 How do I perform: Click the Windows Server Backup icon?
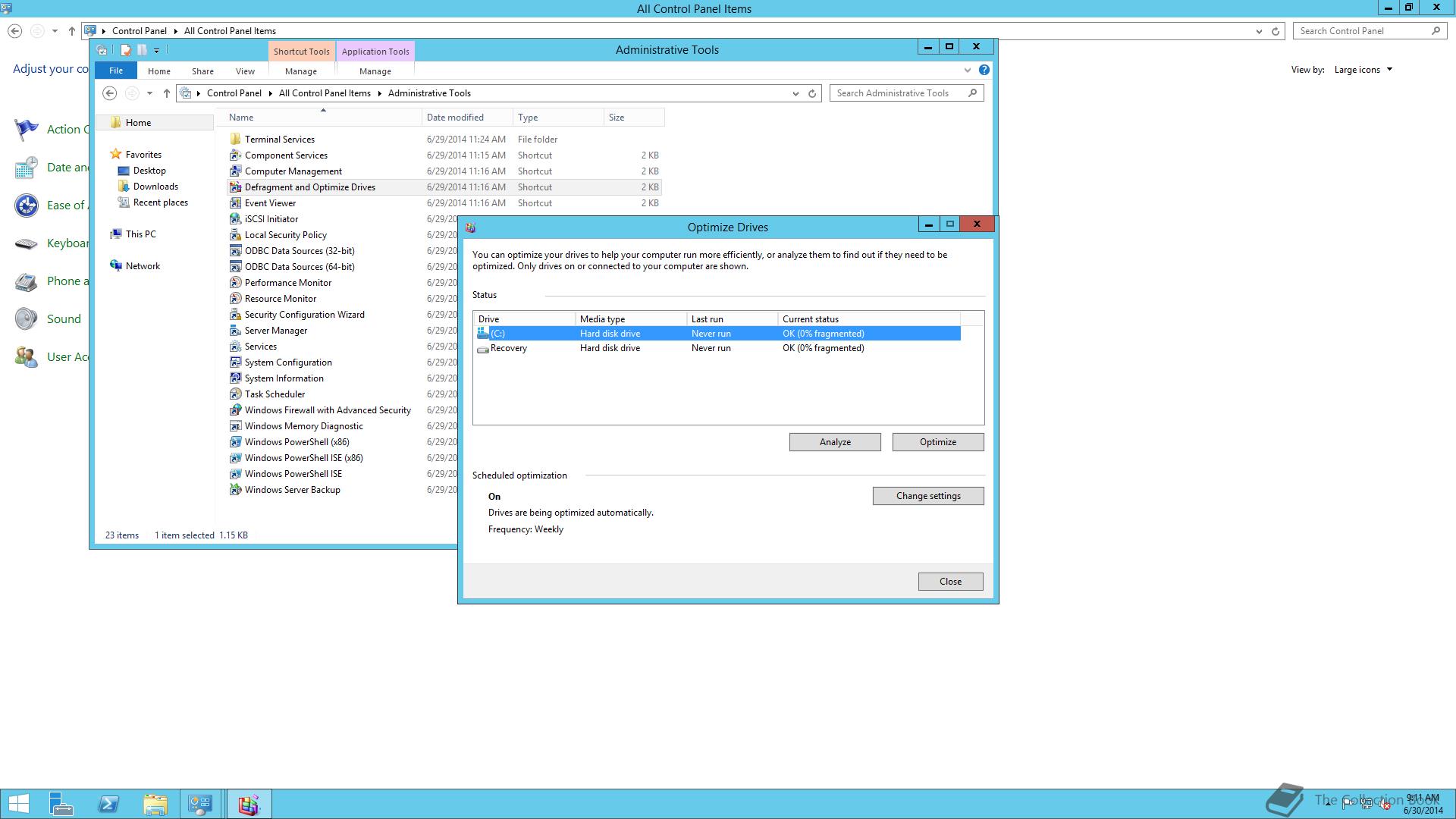(x=235, y=490)
